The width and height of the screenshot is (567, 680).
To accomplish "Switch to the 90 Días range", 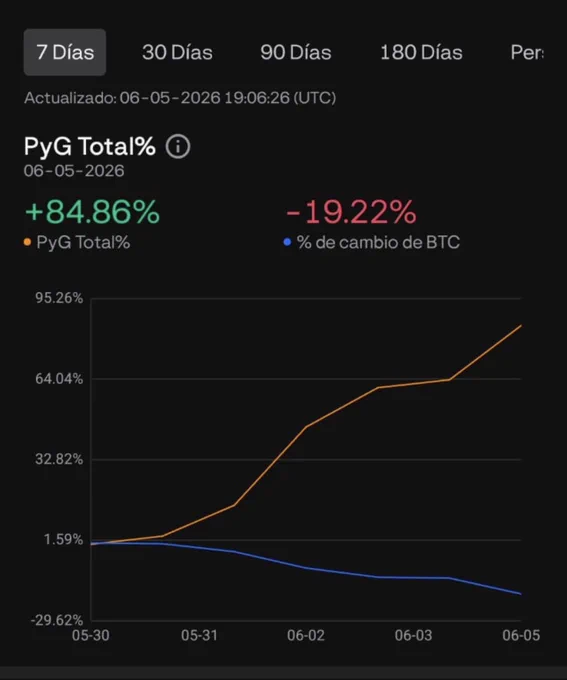I will pyautogui.click(x=296, y=52).
